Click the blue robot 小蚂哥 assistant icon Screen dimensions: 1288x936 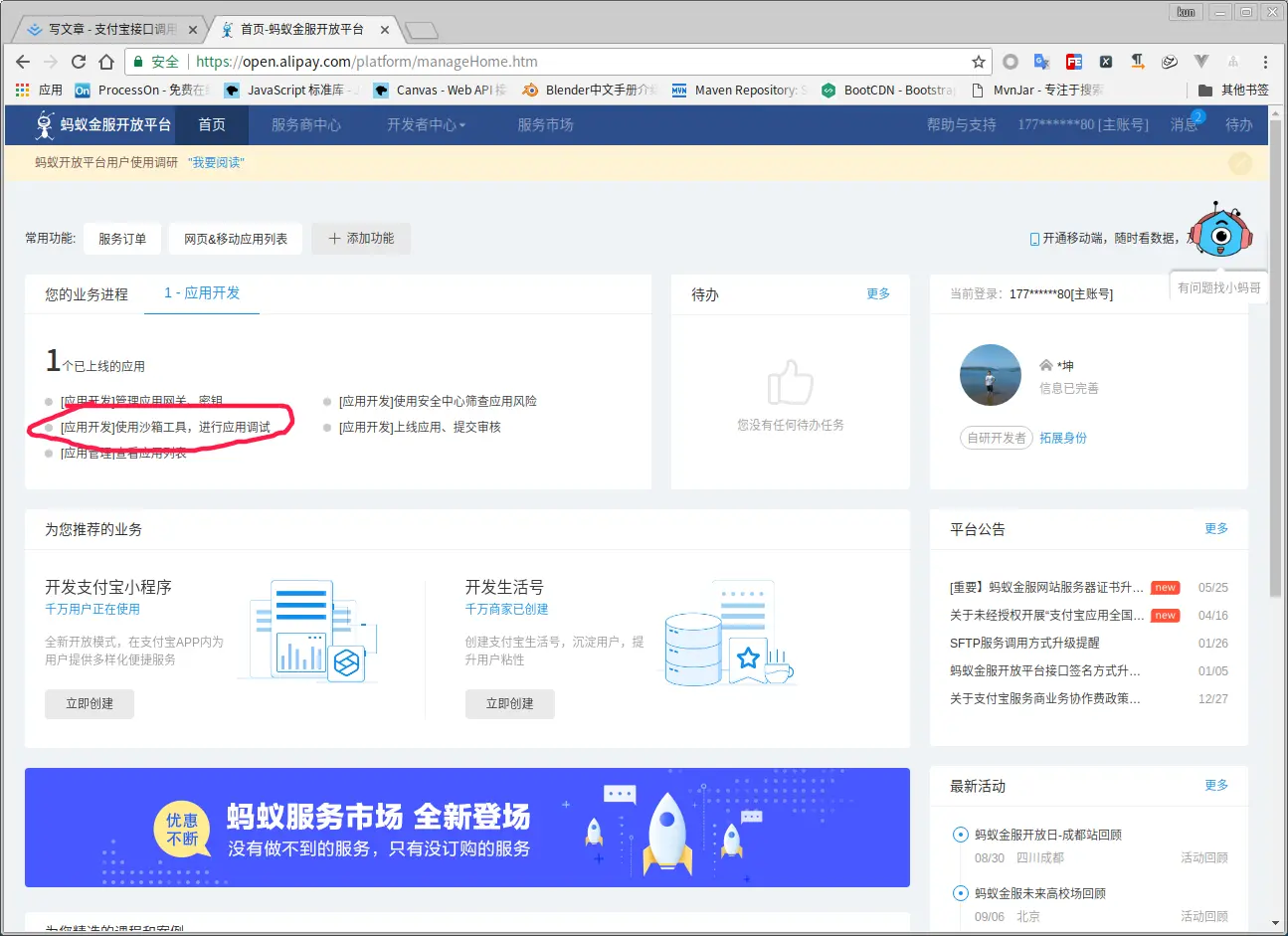[1220, 232]
